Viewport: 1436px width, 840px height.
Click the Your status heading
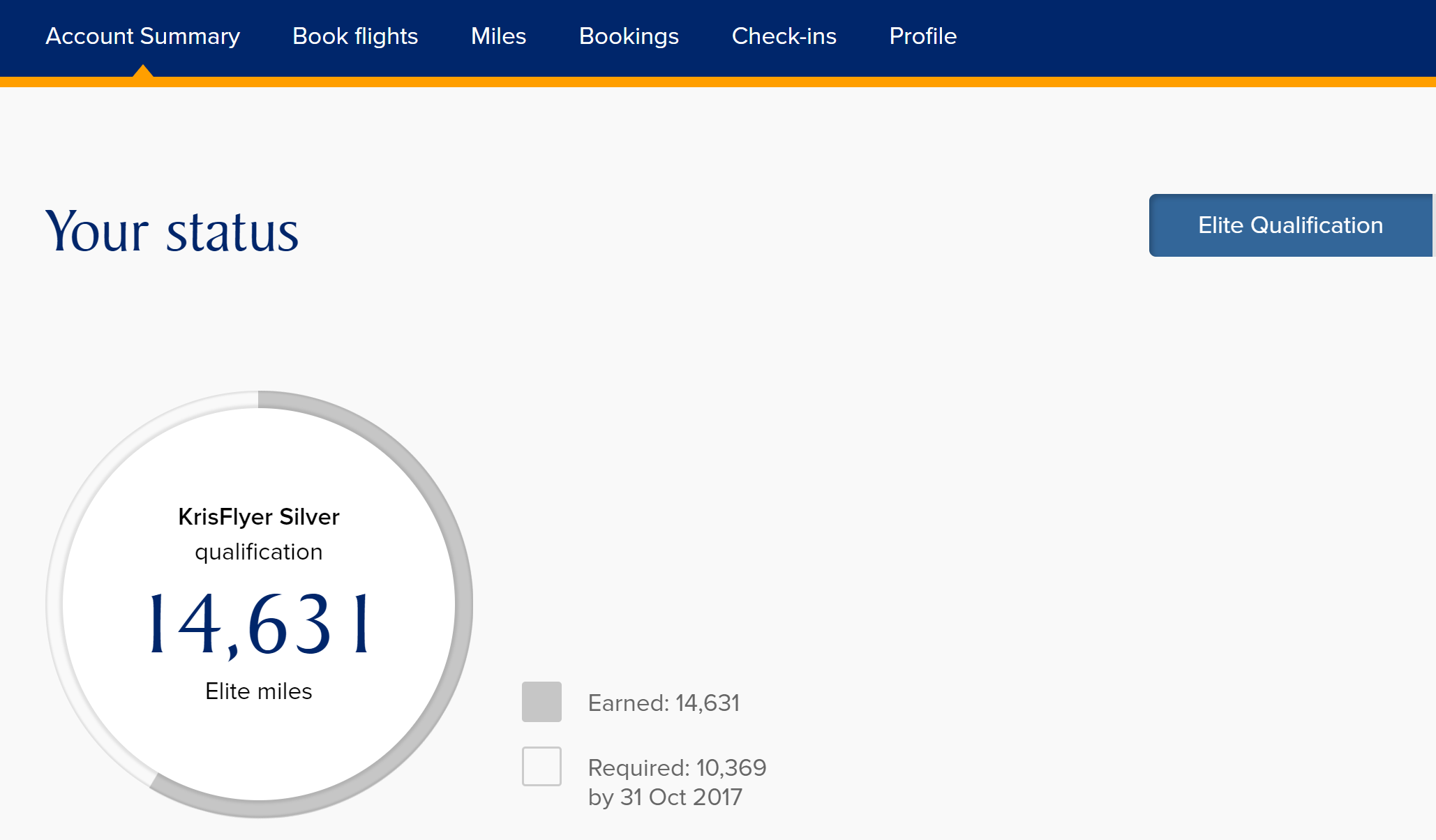(172, 232)
